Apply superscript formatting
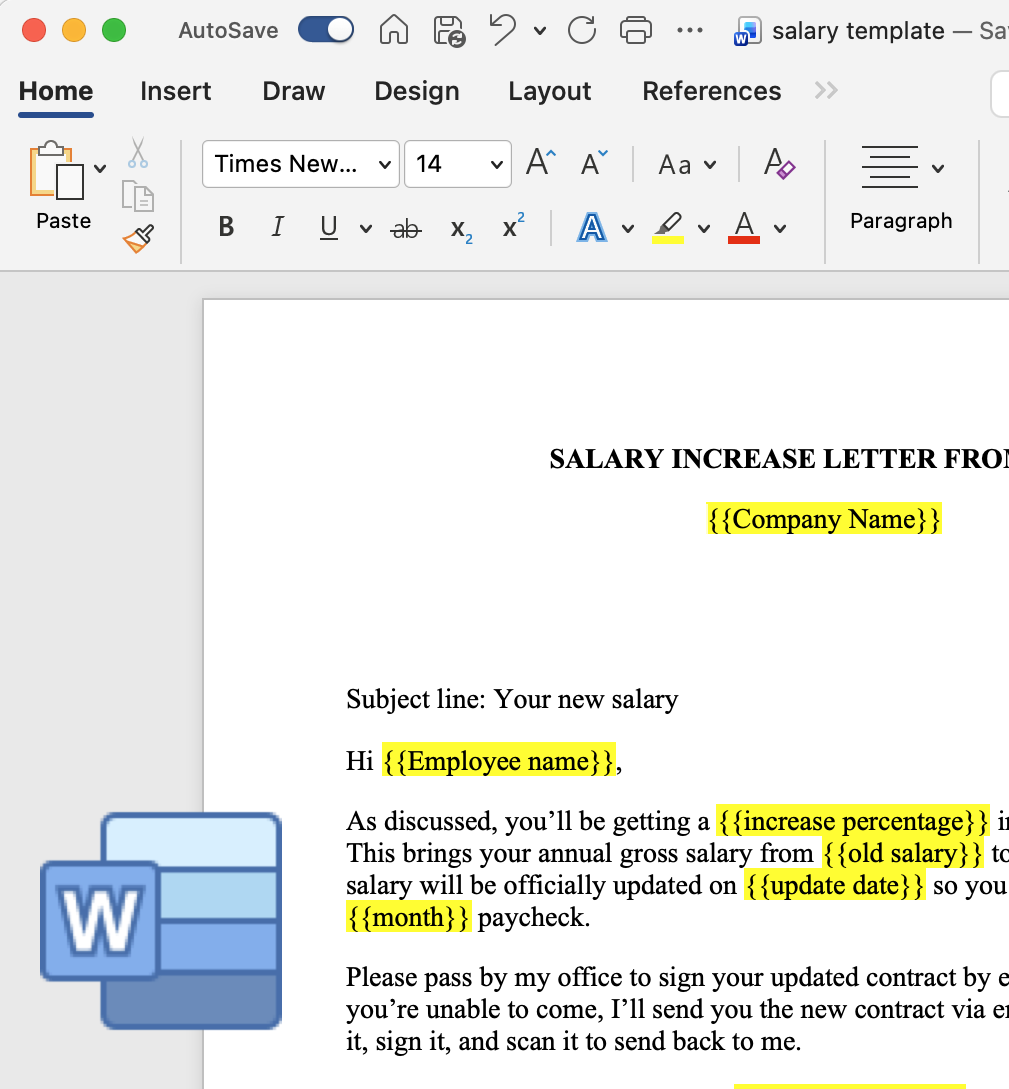Viewport: 1009px width, 1089px height. (511, 227)
